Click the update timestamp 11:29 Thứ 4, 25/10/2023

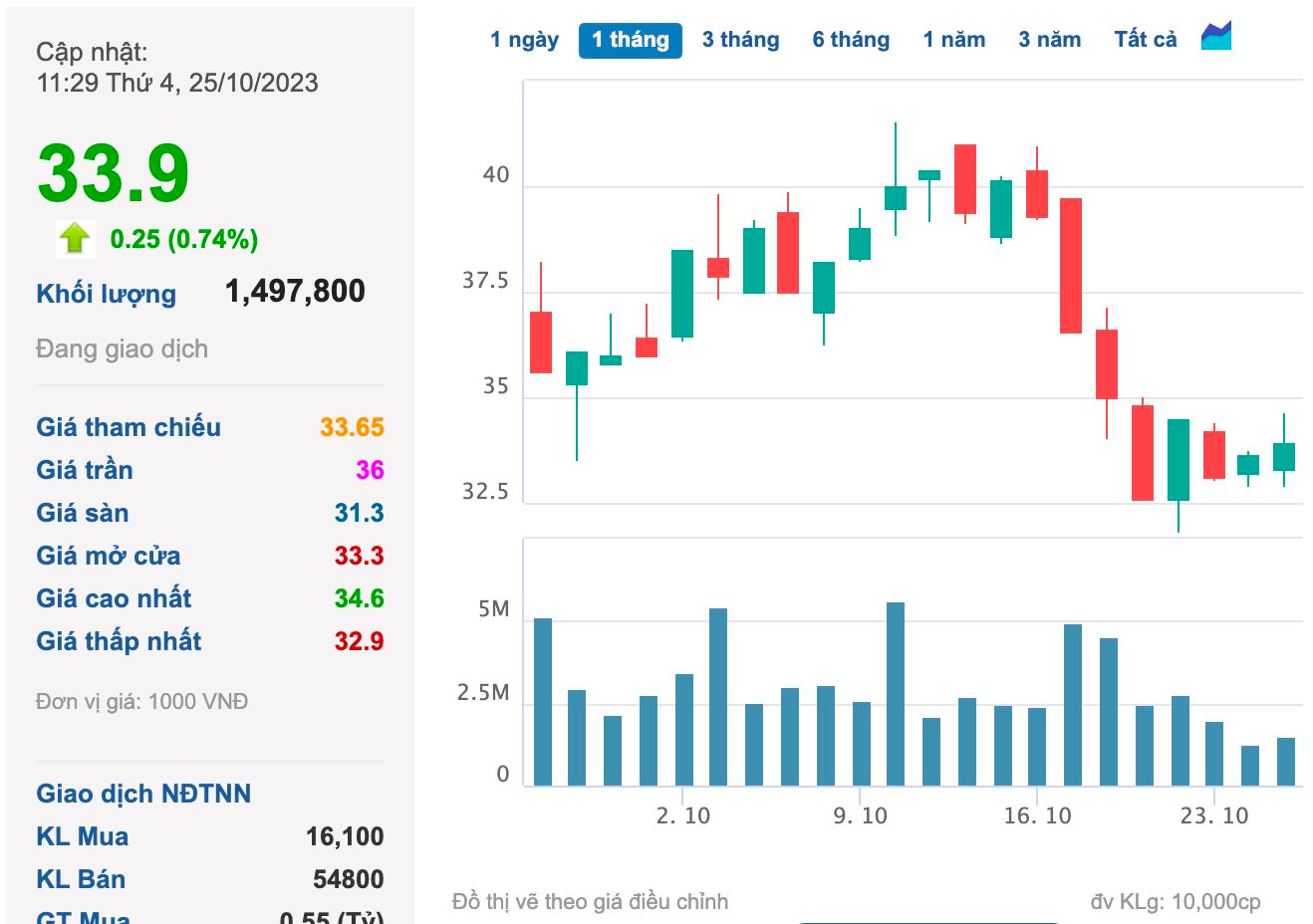pos(177,83)
